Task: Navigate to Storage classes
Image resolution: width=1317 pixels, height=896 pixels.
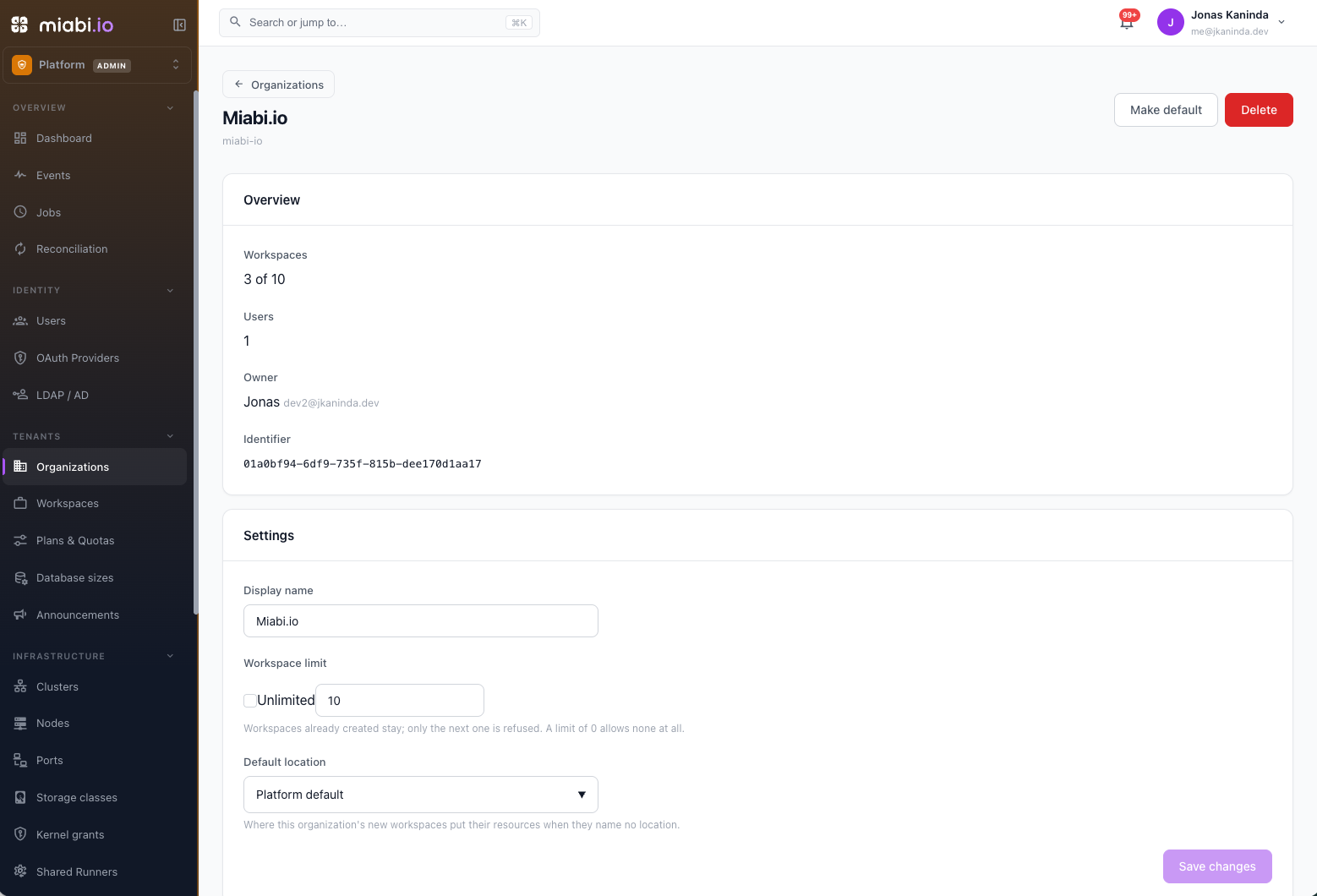Action: [x=95, y=797]
